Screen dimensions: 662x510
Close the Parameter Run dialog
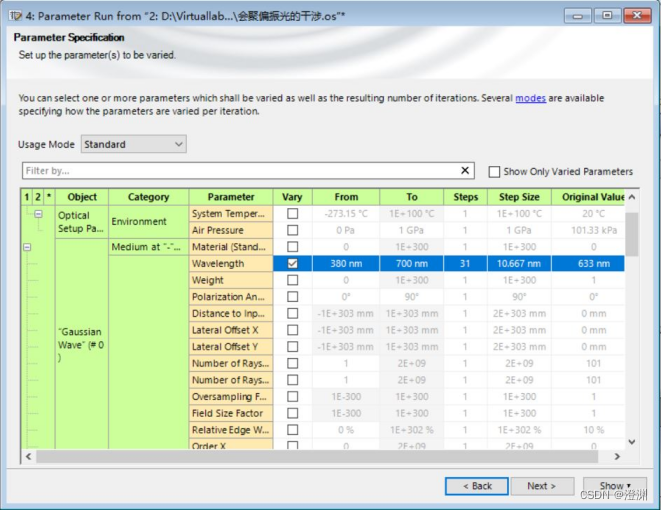point(638,15)
